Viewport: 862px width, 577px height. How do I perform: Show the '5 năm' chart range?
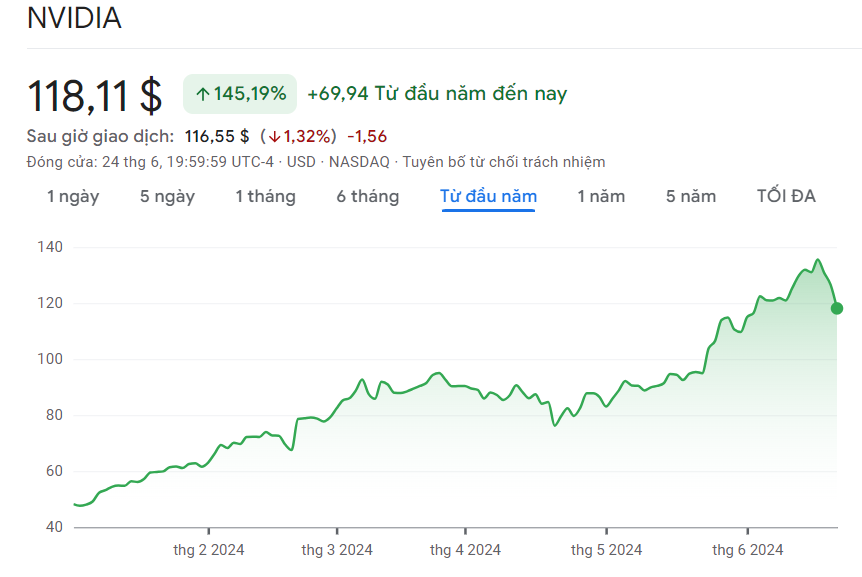point(691,196)
